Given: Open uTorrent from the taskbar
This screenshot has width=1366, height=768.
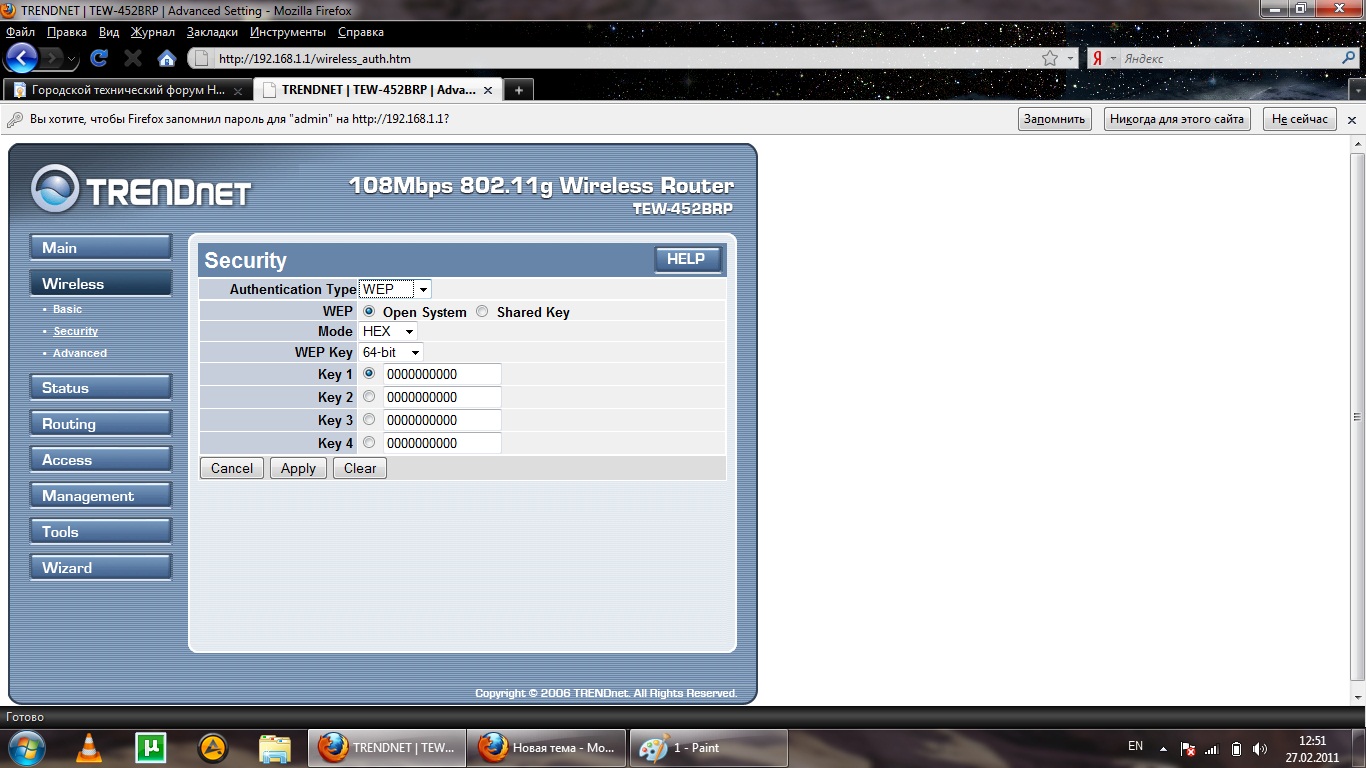Looking at the screenshot, I should click(150, 748).
